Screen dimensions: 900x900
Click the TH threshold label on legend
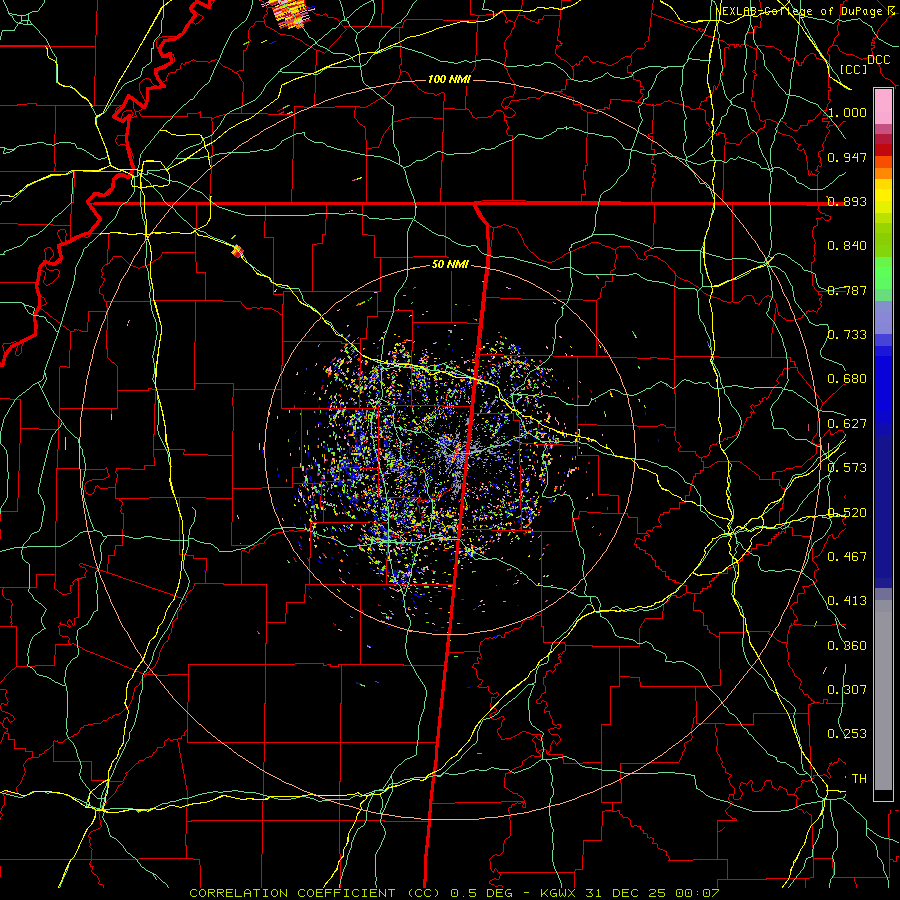859,779
